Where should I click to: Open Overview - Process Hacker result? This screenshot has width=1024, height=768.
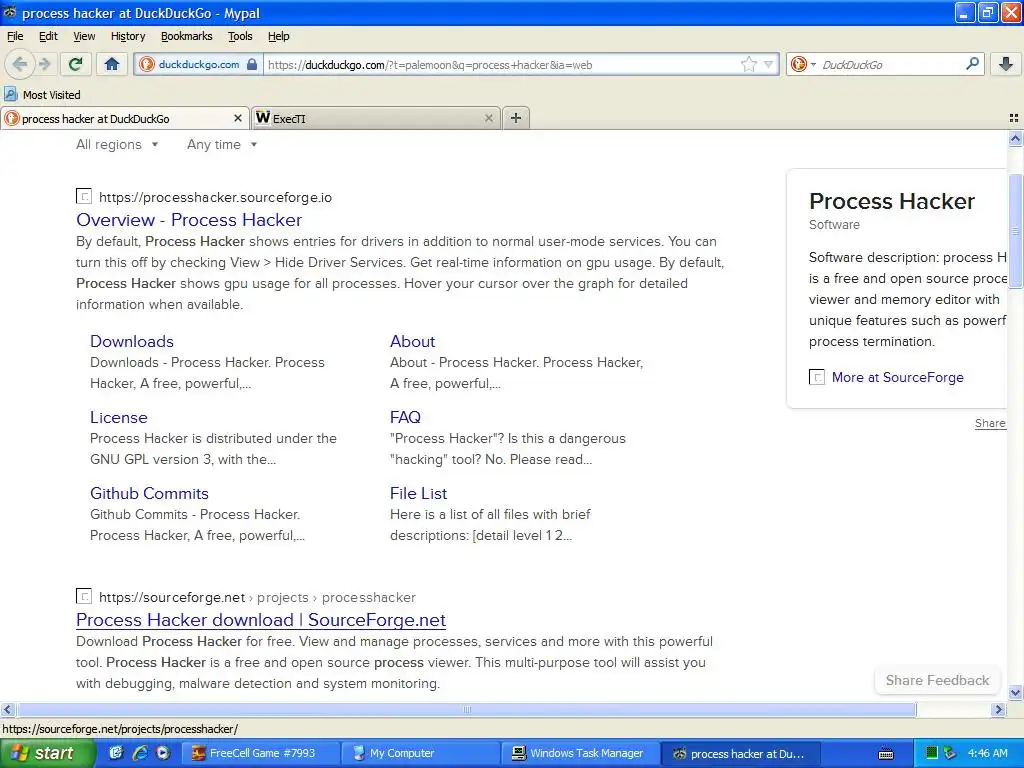[189, 219]
